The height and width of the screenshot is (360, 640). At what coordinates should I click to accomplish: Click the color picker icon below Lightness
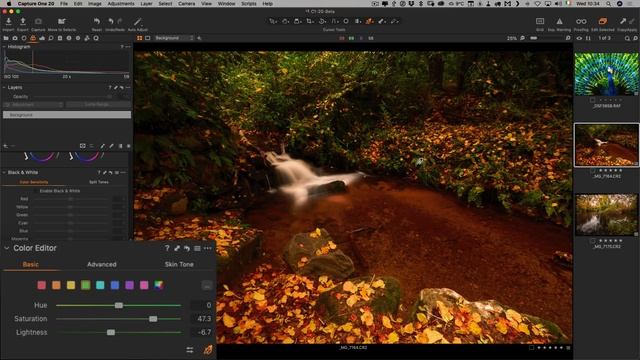208,350
